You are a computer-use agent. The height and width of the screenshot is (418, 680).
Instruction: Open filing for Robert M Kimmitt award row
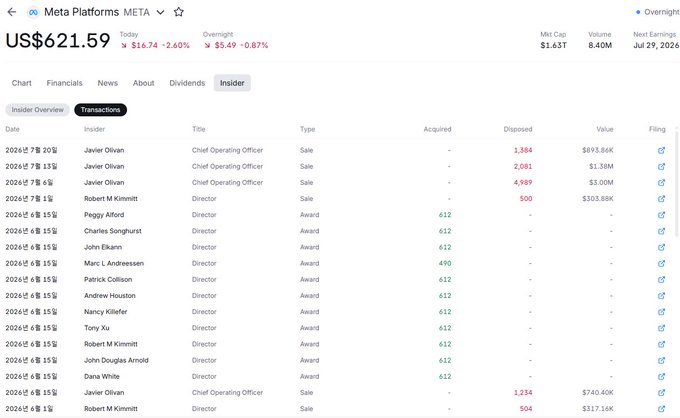(x=661, y=344)
